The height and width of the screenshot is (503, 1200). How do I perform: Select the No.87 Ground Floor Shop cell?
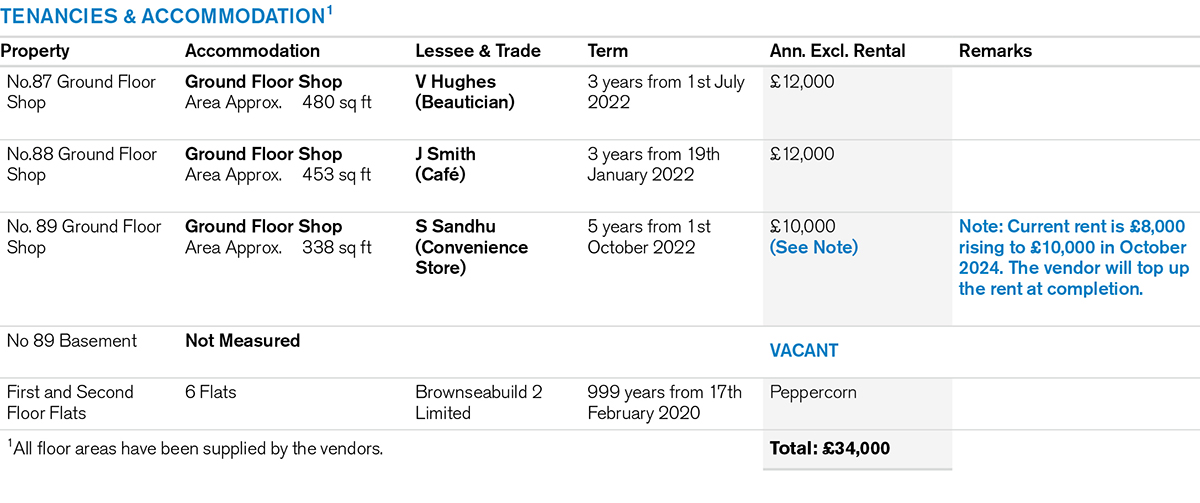pos(81,92)
